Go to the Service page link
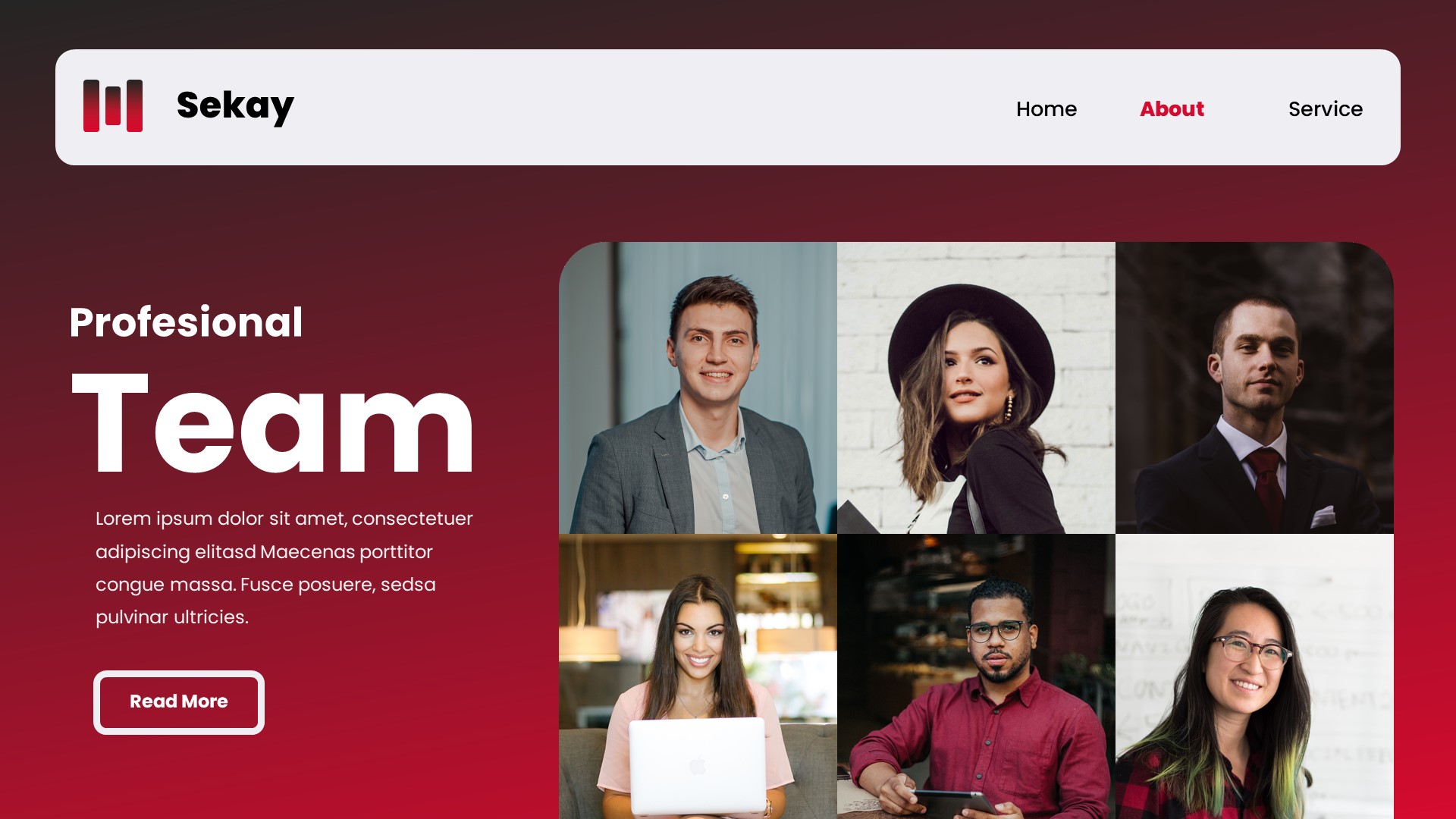This screenshot has height=819, width=1456. [x=1326, y=109]
